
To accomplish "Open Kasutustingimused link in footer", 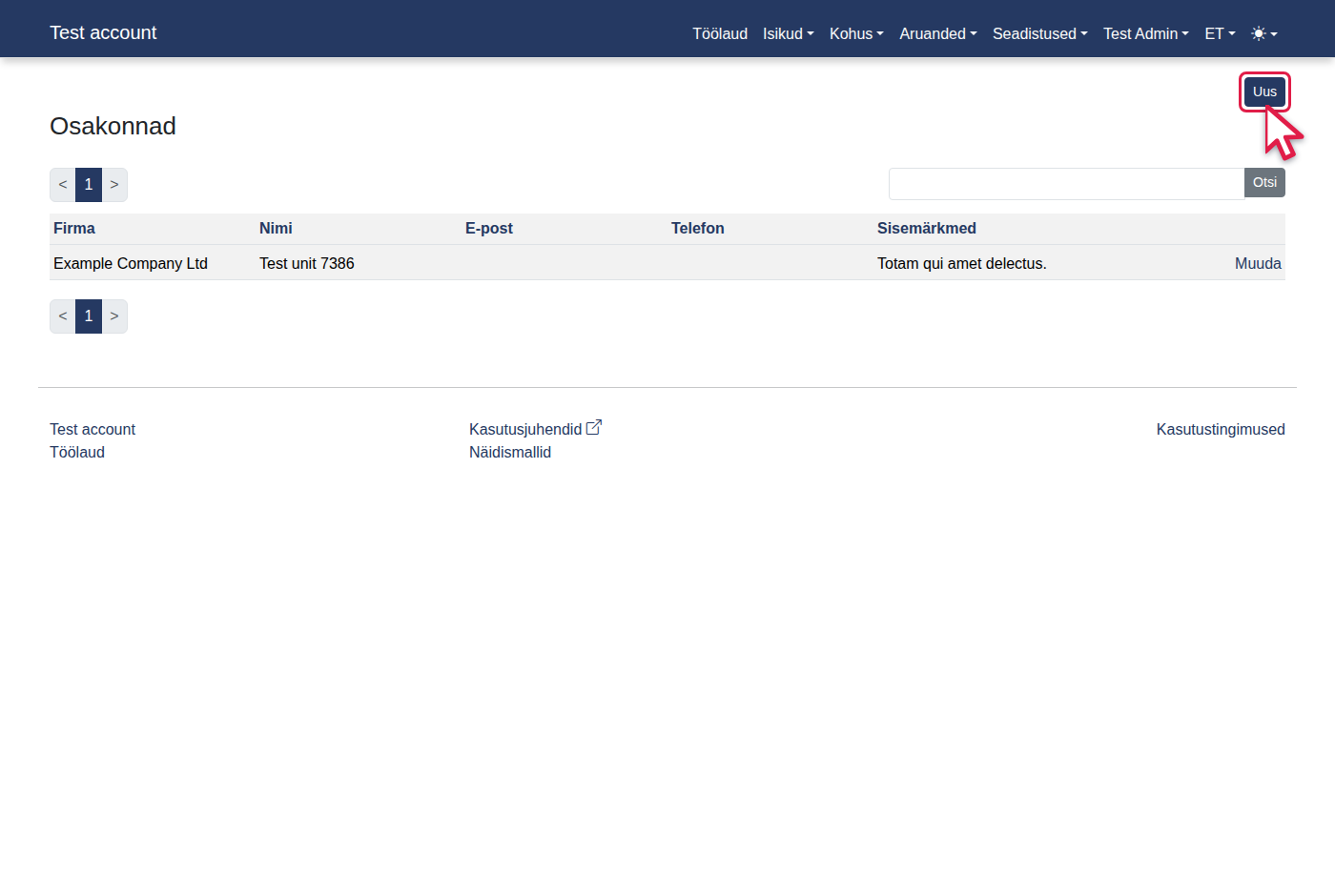I will (x=1221, y=429).
